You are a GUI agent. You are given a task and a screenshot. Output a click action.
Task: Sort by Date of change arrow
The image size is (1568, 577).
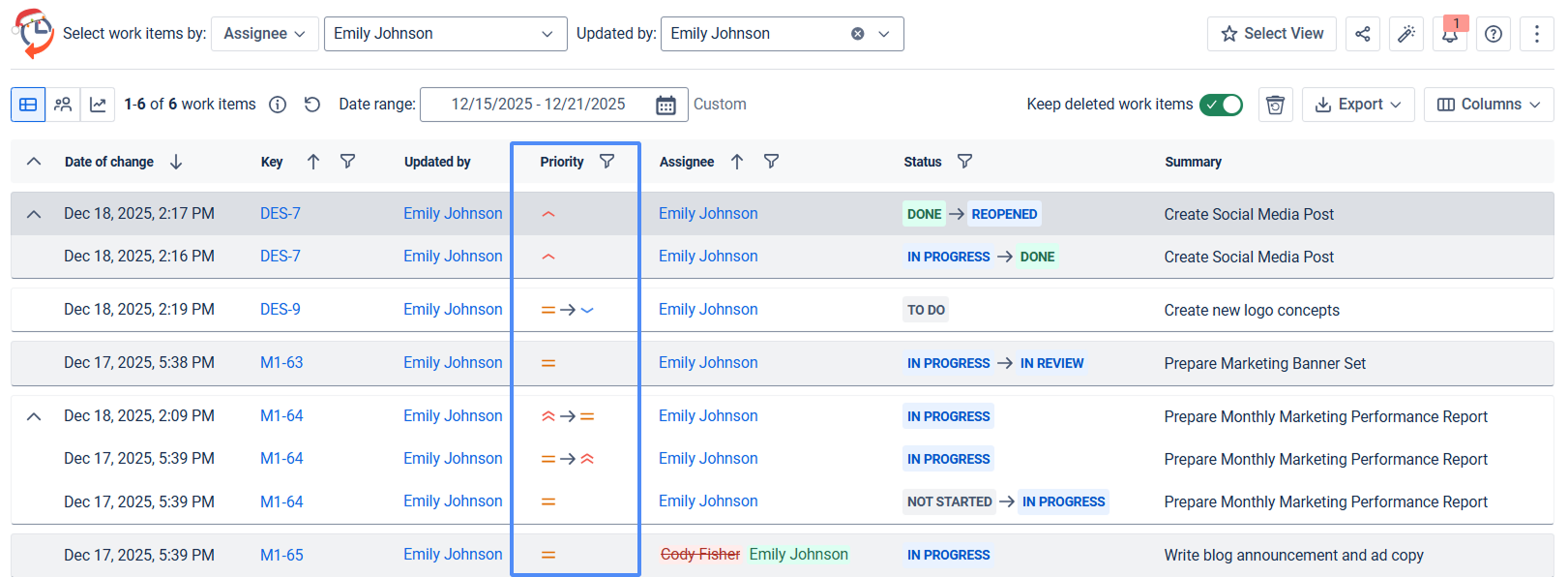pos(176,162)
